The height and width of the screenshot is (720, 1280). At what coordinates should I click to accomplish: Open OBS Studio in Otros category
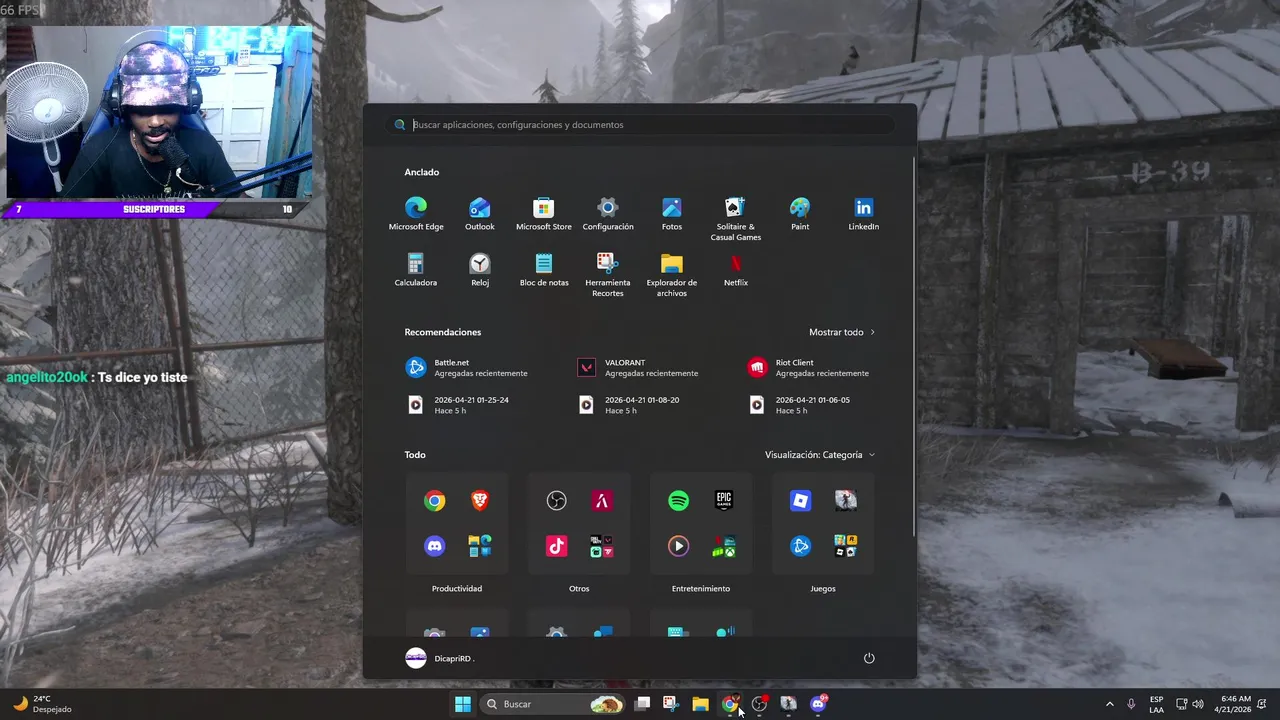pyautogui.click(x=557, y=501)
